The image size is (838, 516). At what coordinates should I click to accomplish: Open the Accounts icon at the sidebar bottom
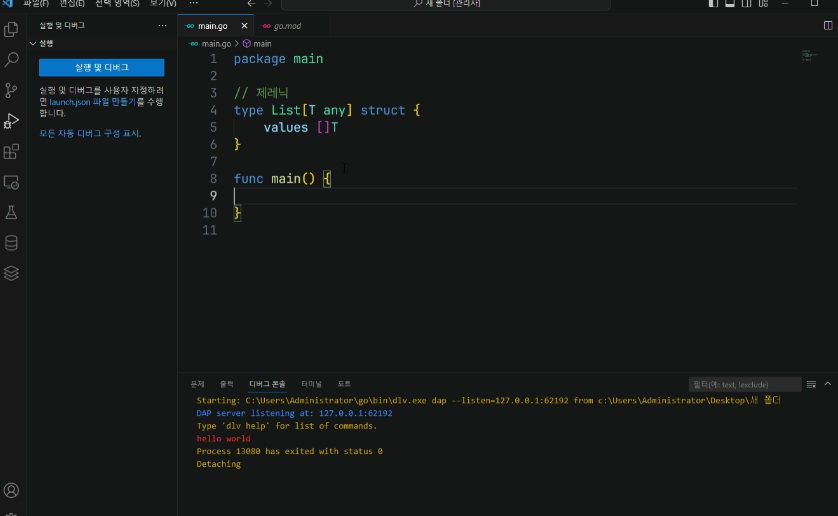(x=11, y=490)
